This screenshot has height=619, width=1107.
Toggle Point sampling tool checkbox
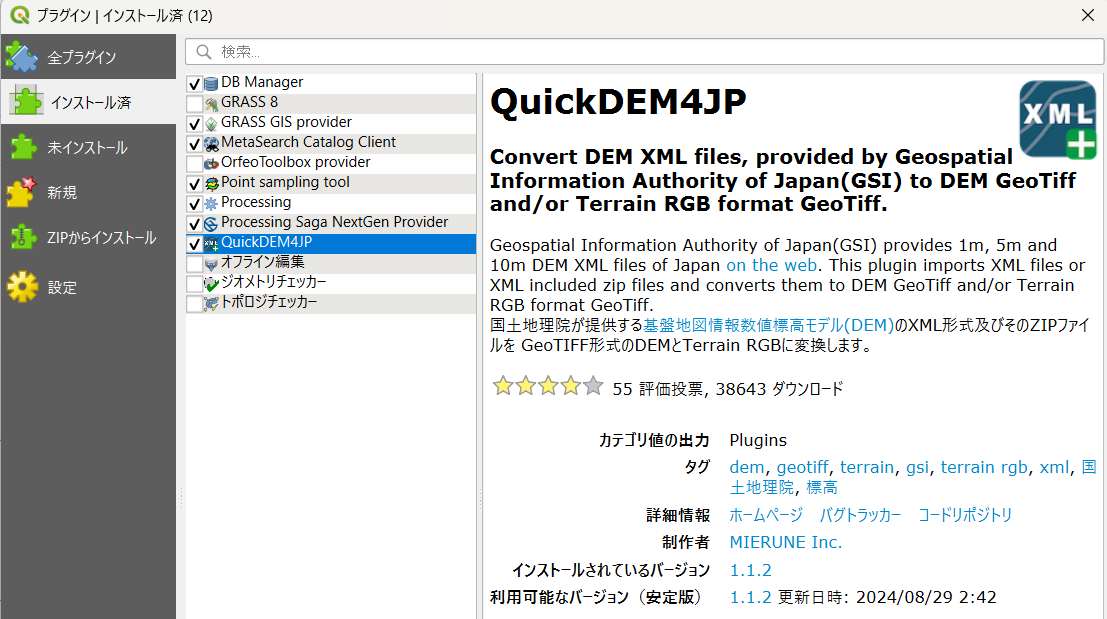click(x=195, y=184)
